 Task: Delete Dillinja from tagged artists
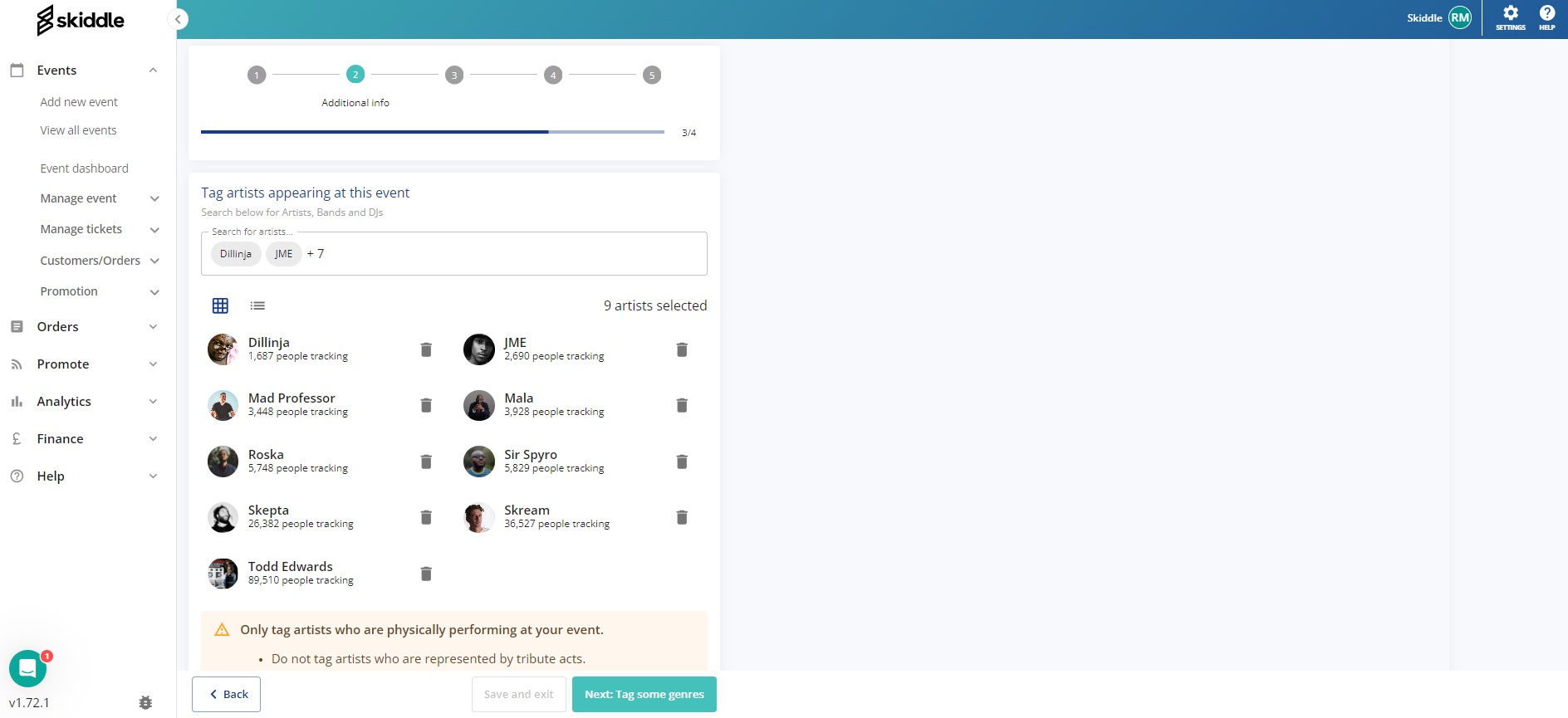426,349
